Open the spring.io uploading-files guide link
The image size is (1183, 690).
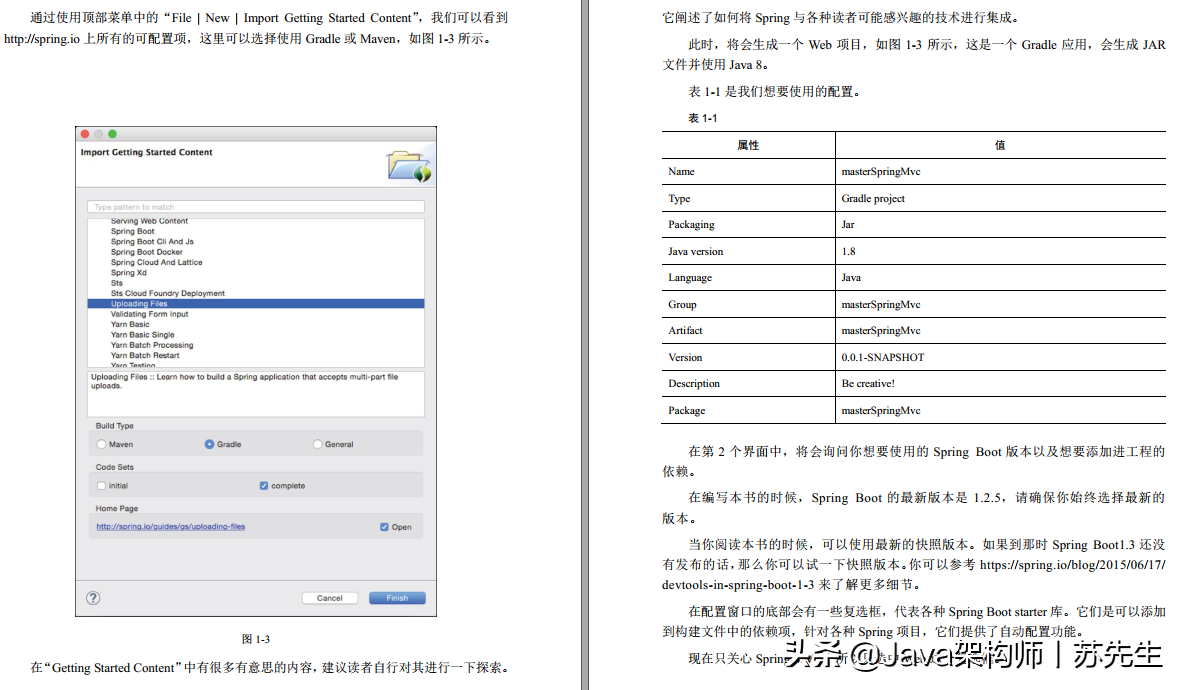tap(171, 526)
